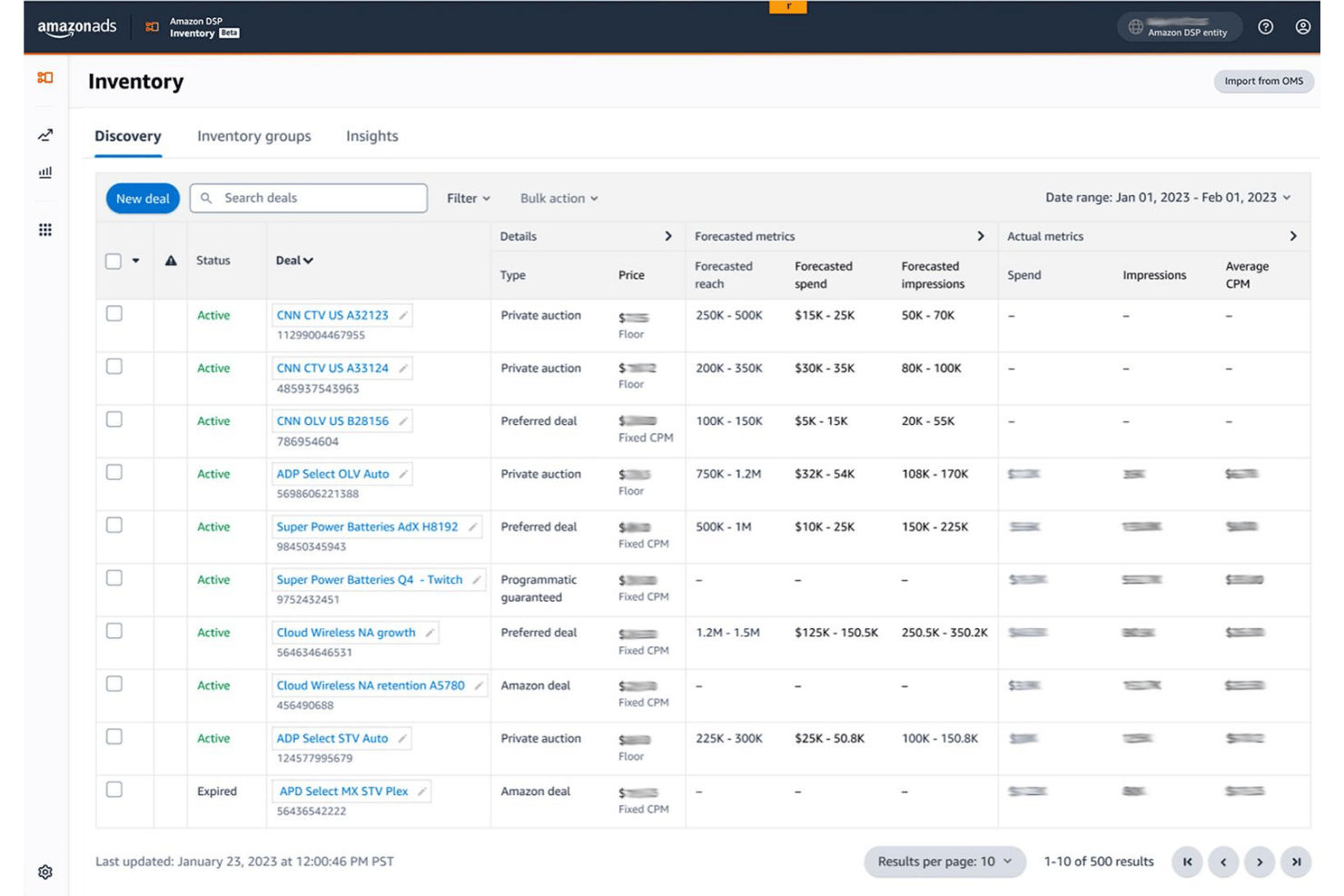Open the user account profile icon

click(1303, 27)
